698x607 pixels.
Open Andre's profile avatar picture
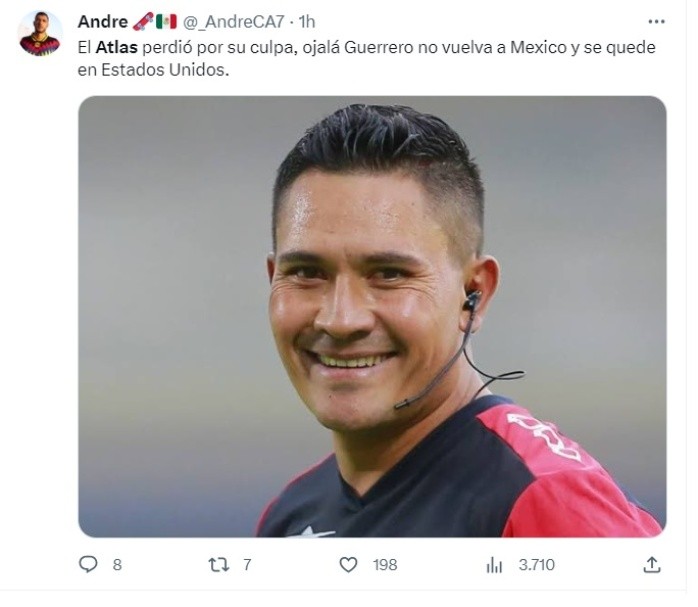[x=40, y=33]
